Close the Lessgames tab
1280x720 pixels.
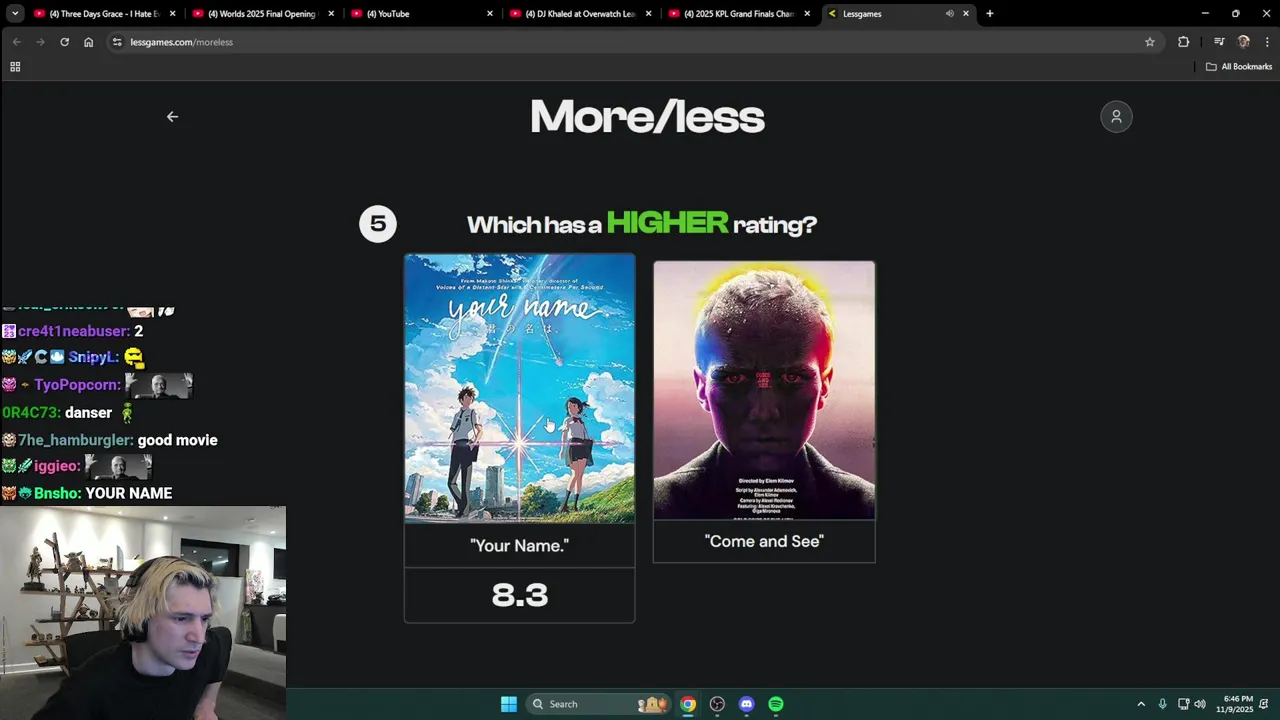click(x=966, y=14)
